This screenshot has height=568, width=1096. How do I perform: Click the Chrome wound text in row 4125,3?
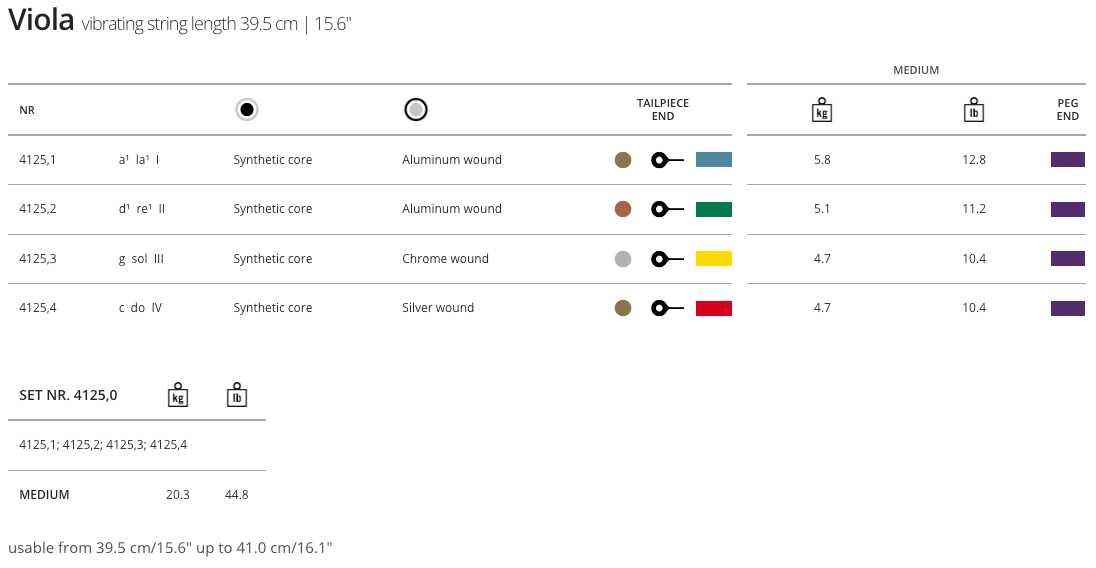click(445, 259)
